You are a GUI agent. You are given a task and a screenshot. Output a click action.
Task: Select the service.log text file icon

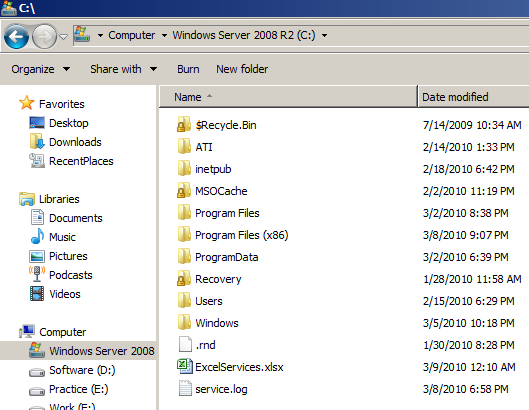[185, 388]
